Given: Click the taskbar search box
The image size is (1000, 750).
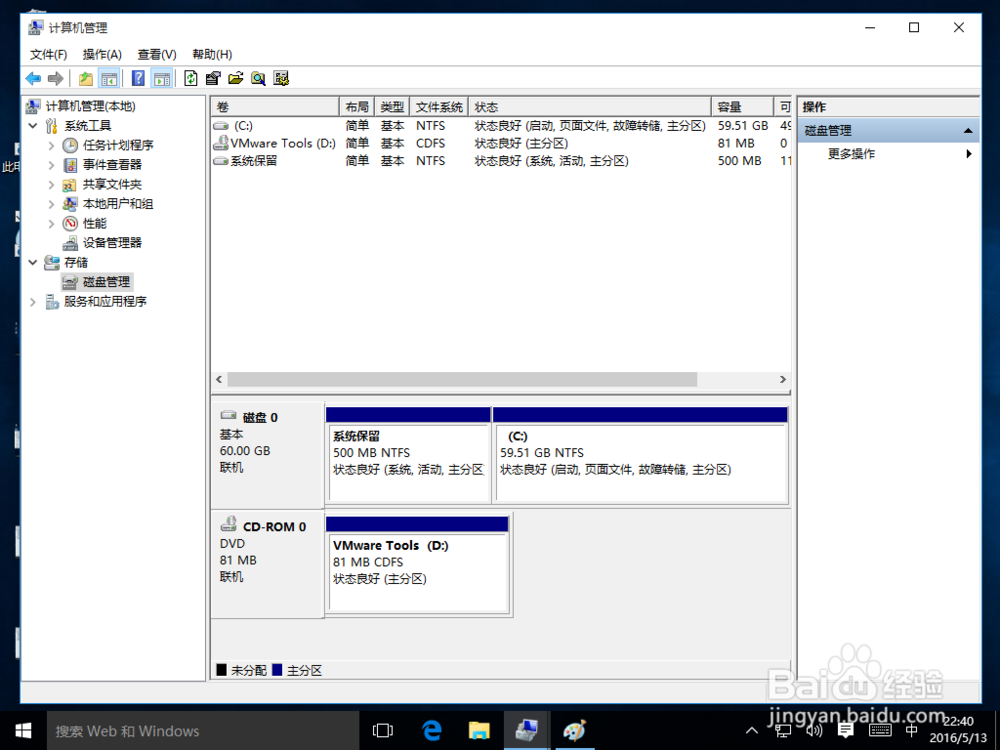Looking at the screenshot, I should coord(203,731).
